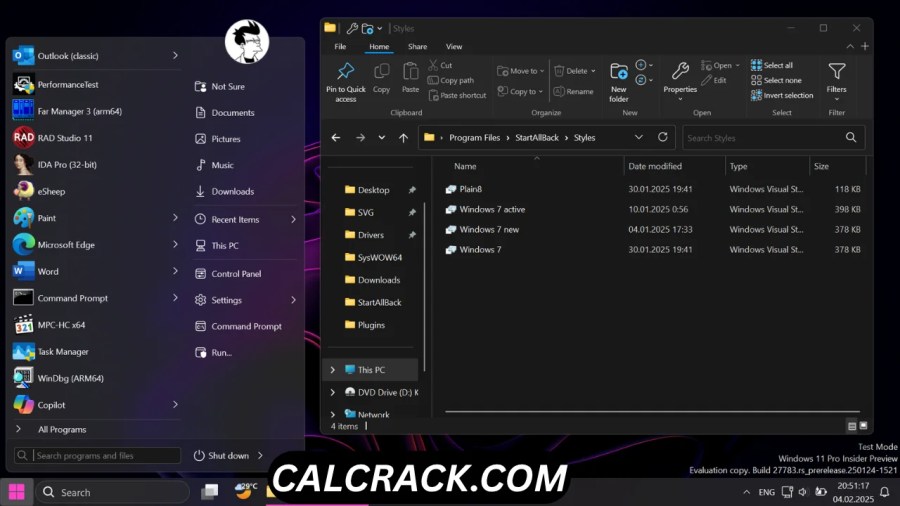The image size is (900, 506).
Task: Click Pin to Quick access icon
Action: [346, 71]
